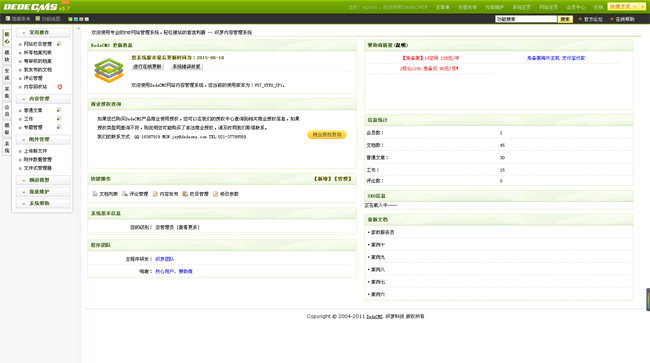
Task: Click the add icon beside 普通文章
Action: (x=59, y=110)
